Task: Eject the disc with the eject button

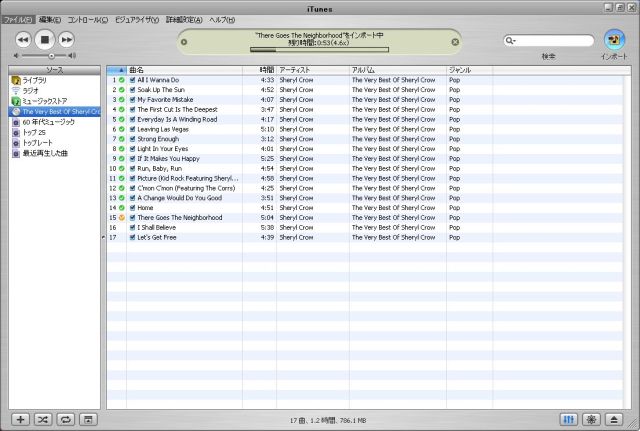Action: pos(614,419)
